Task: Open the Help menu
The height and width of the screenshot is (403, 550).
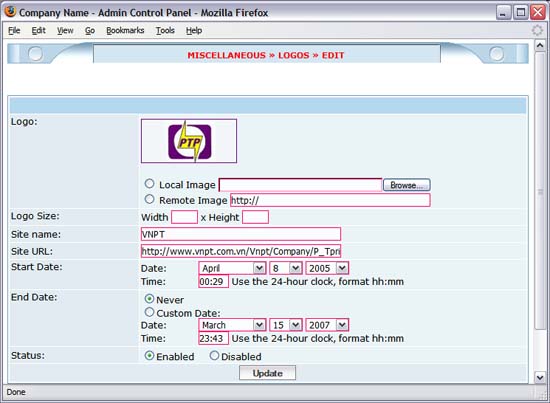Action: tap(194, 31)
